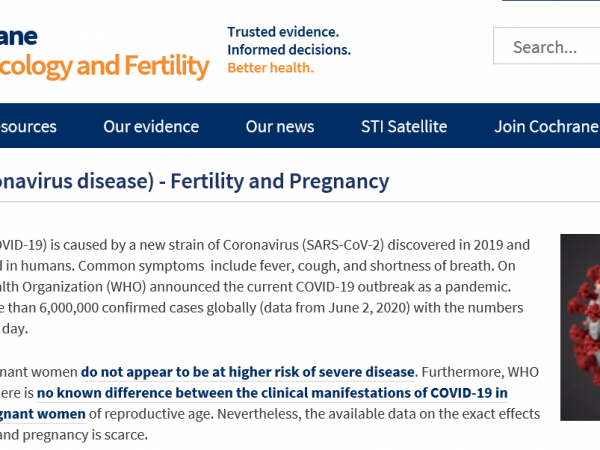Click the orange Gynaecology and Fertility logo
The height and width of the screenshot is (450, 600).
coord(104,66)
